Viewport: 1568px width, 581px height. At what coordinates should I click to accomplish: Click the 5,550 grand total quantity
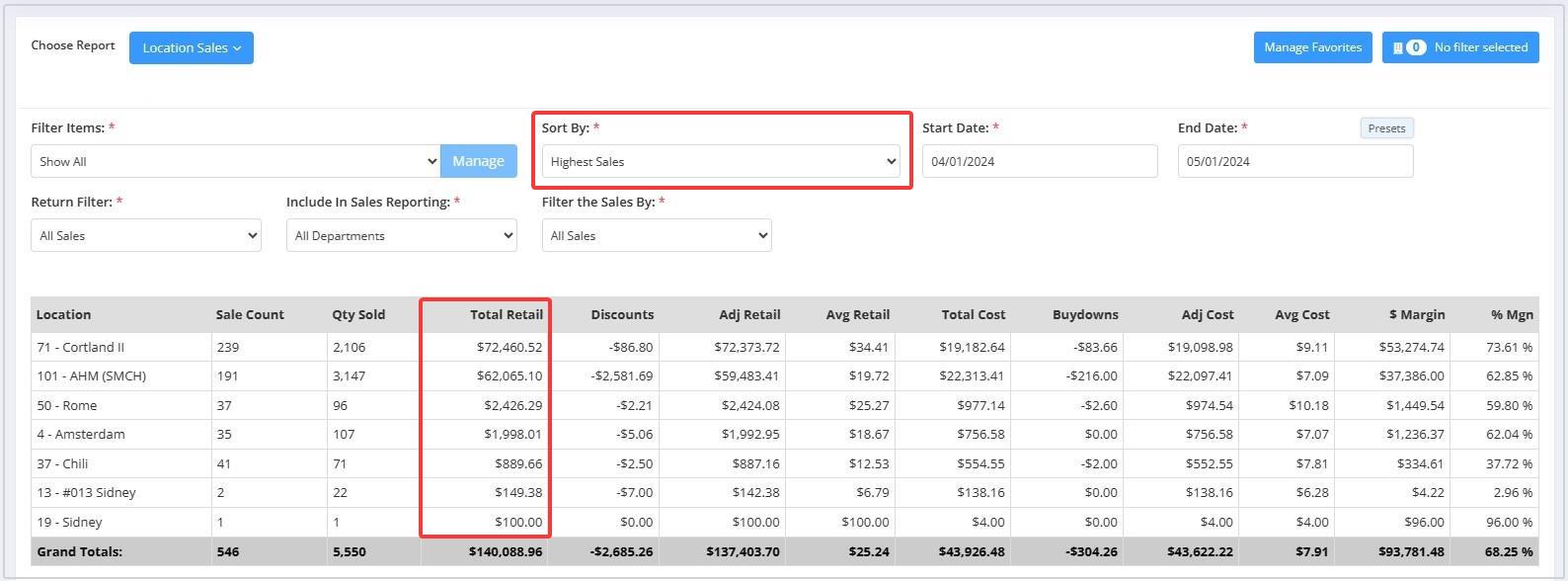349,551
